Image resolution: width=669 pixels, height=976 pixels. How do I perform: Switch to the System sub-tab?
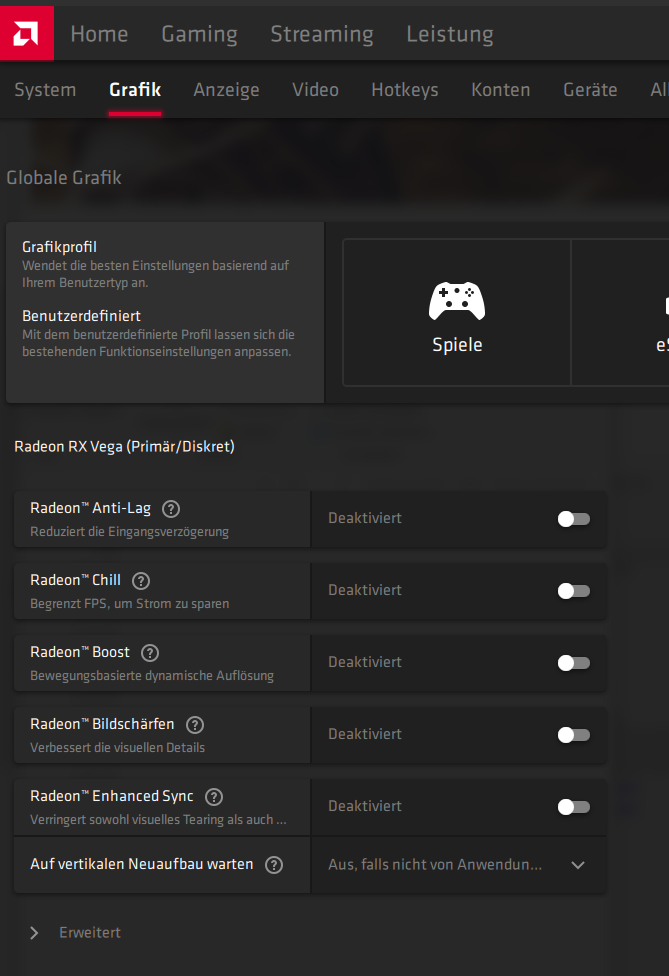[x=45, y=90]
